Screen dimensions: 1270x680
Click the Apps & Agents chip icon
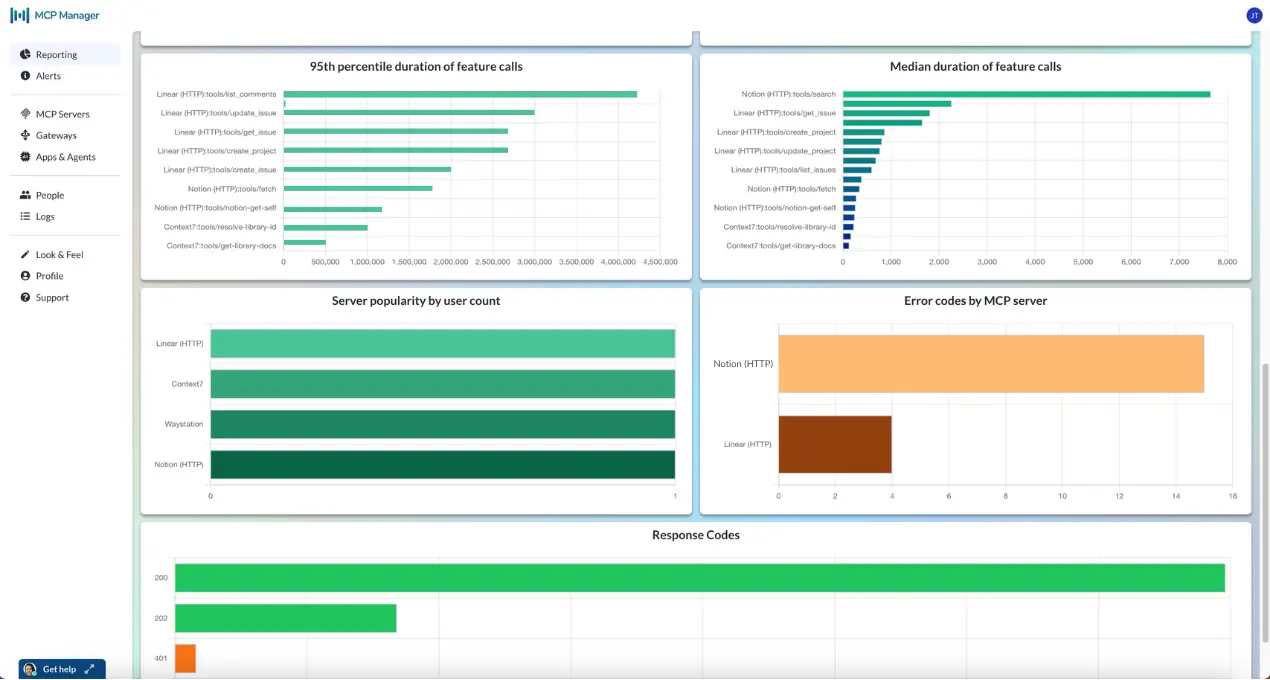(x=25, y=157)
